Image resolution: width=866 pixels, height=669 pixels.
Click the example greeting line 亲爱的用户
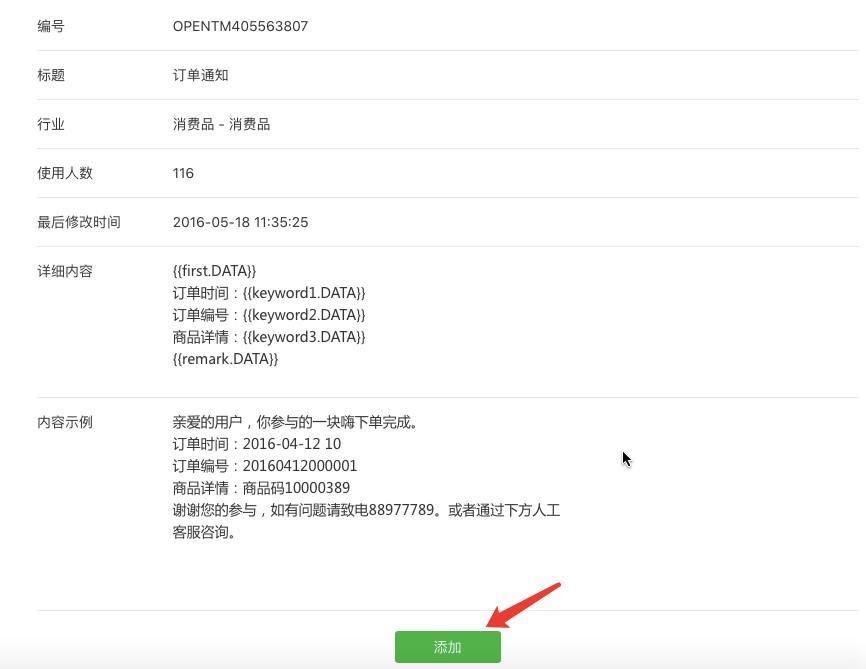(x=295, y=422)
